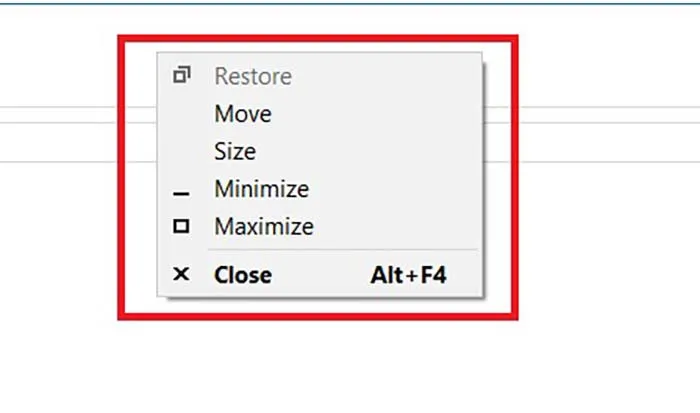Select the grayed-out Restore entry
The height and width of the screenshot is (413, 700).
coord(253,76)
